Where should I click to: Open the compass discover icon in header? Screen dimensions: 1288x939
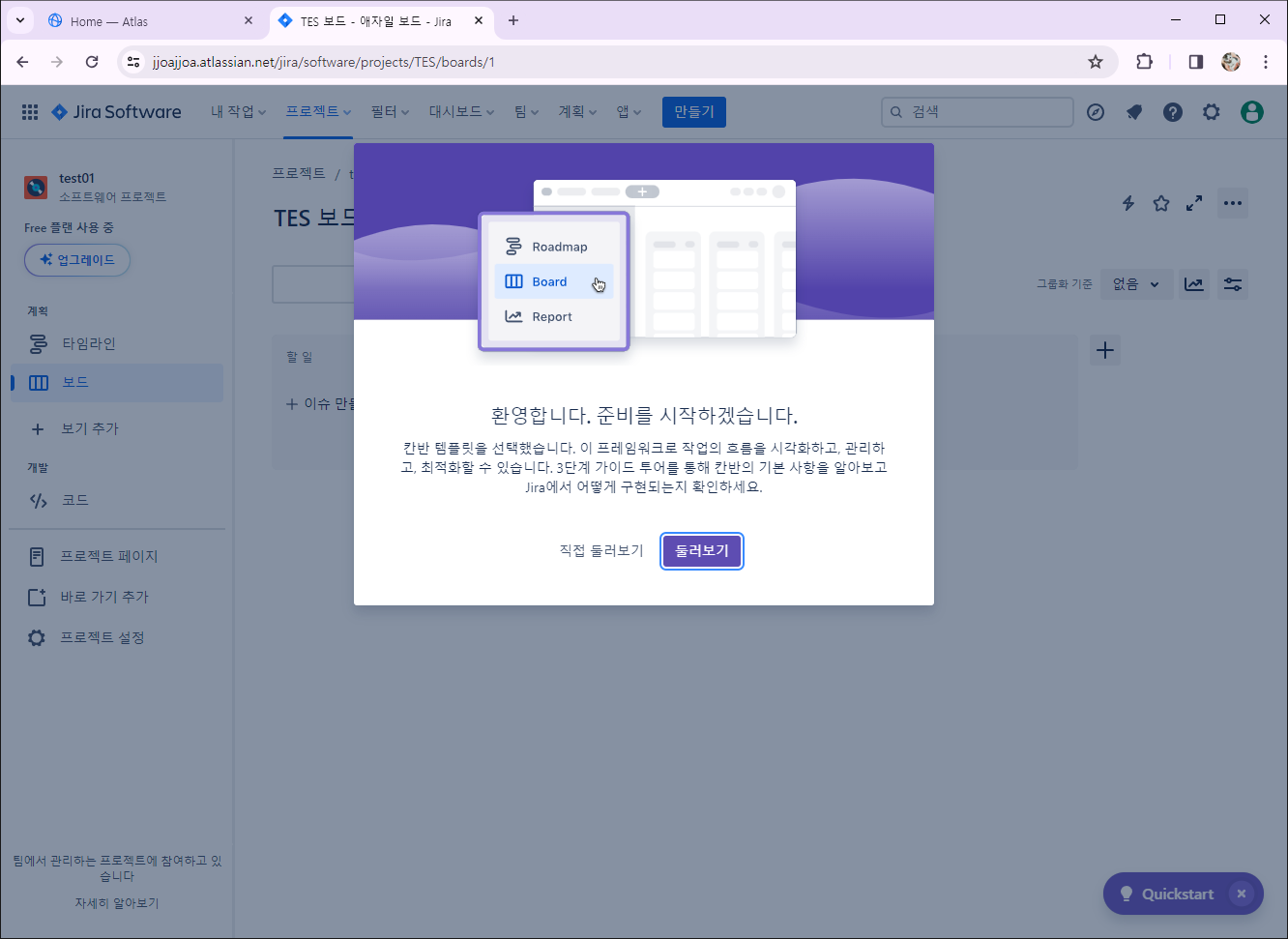(1096, 112)
